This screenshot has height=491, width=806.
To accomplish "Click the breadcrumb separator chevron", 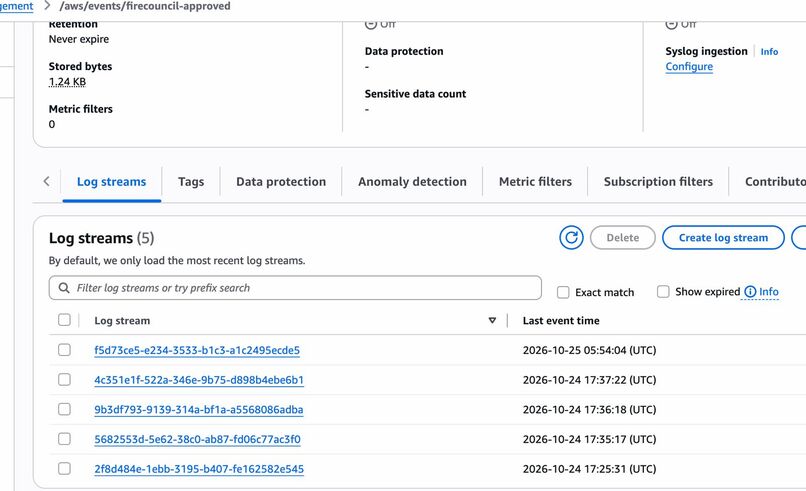I will click(47, 6).
